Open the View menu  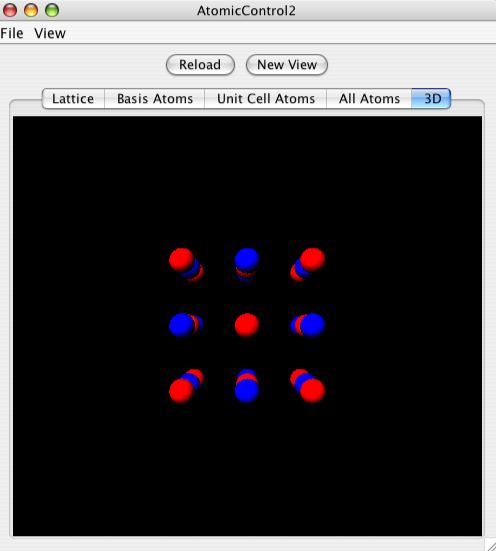click(50, 33)
